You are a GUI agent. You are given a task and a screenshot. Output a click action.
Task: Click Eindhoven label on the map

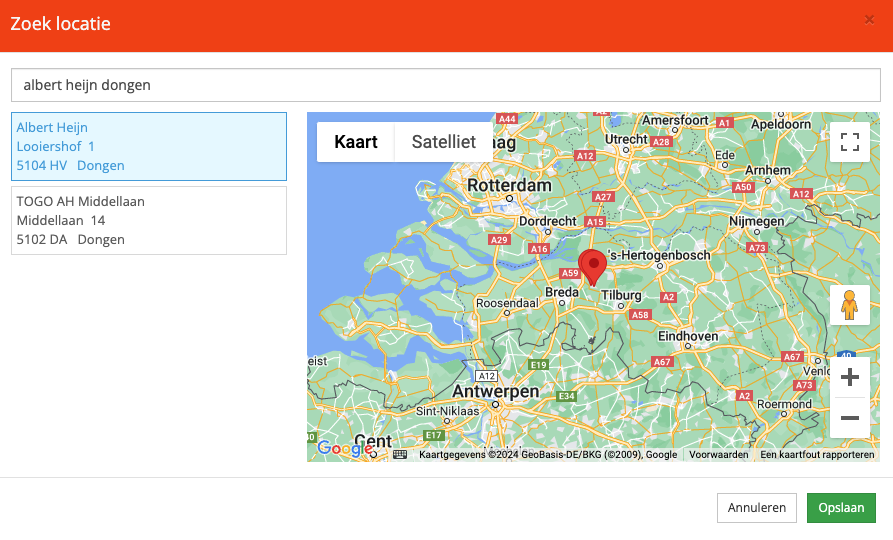(x=688, y=336)
